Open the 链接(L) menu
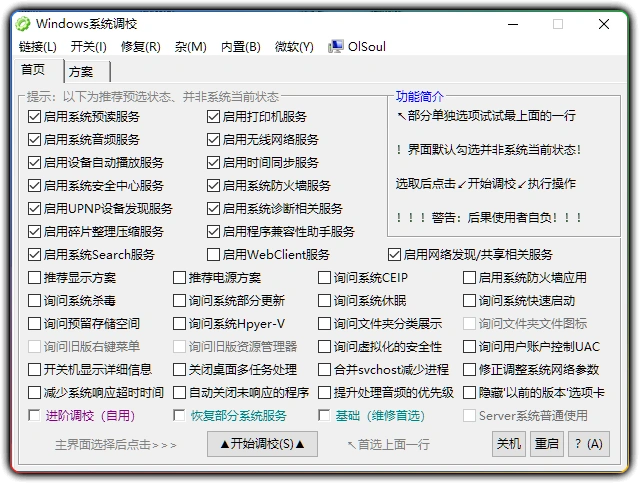 coord(38,47)
